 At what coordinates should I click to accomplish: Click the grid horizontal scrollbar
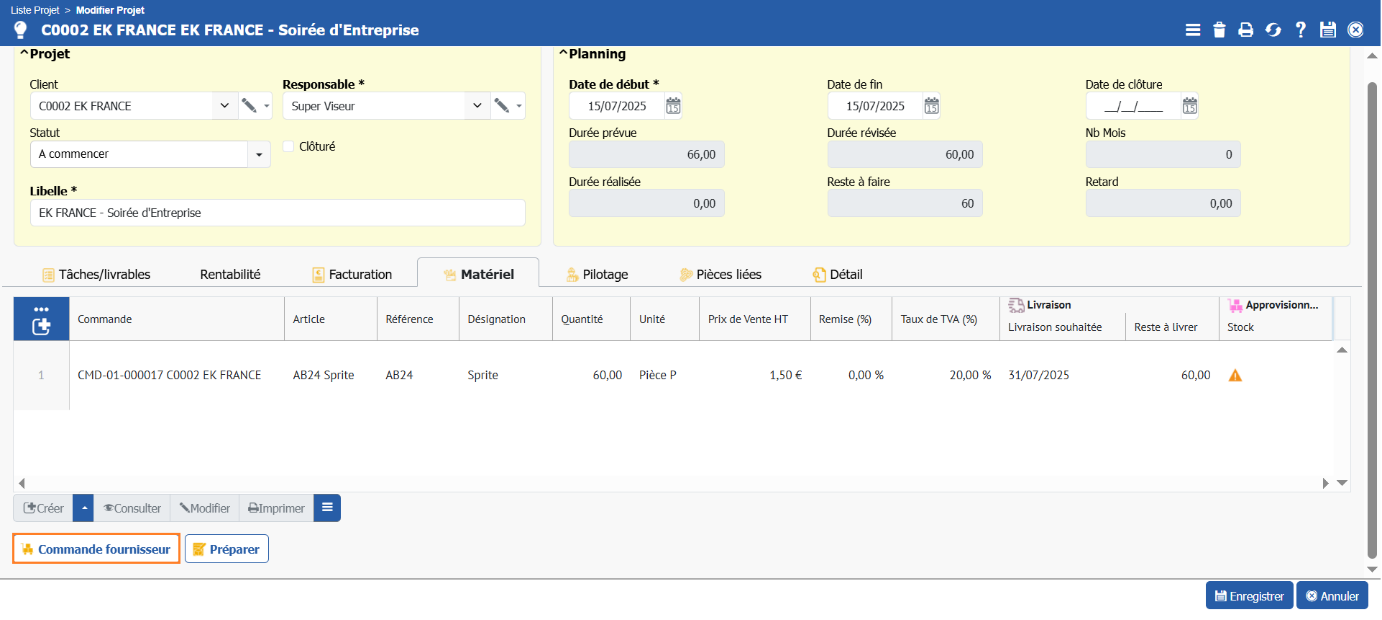tap(672, 483)
